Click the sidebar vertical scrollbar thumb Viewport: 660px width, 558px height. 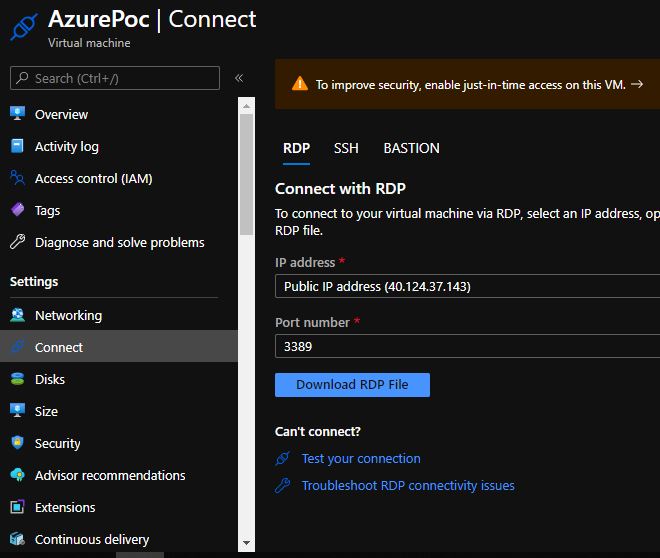(246, 175)
